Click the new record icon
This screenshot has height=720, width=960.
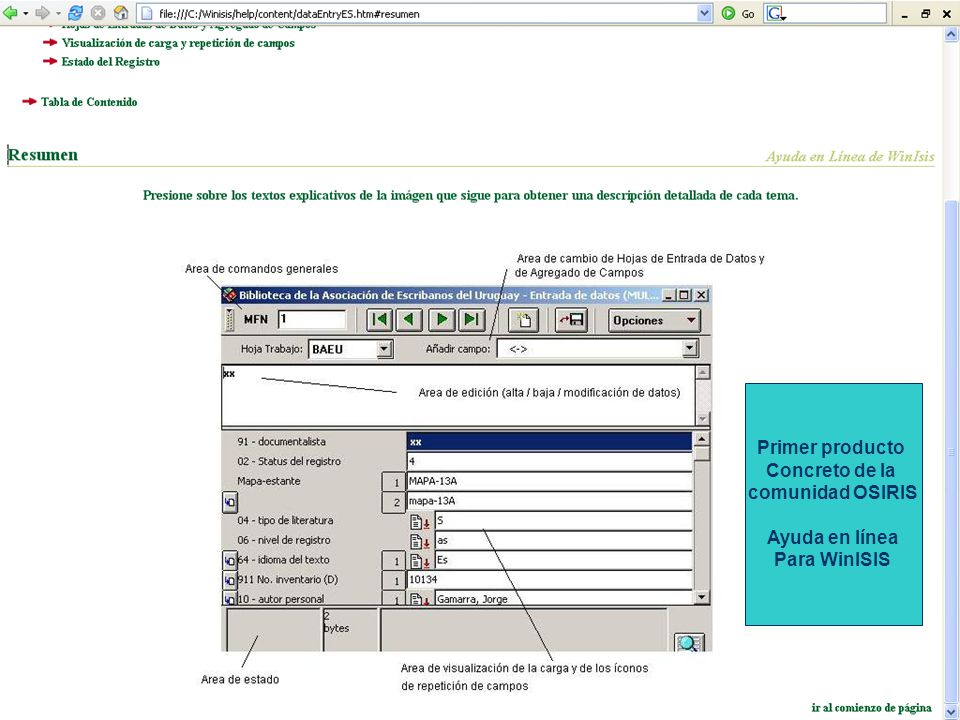coord(524,320)
